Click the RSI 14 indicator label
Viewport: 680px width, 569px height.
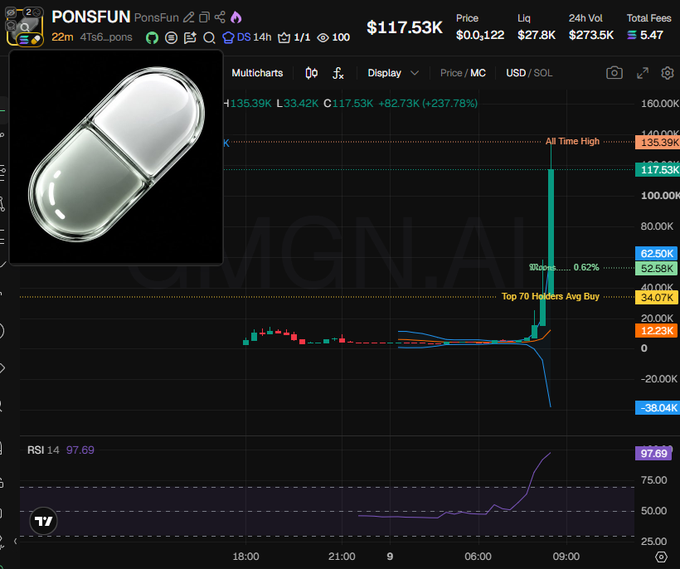43,450
